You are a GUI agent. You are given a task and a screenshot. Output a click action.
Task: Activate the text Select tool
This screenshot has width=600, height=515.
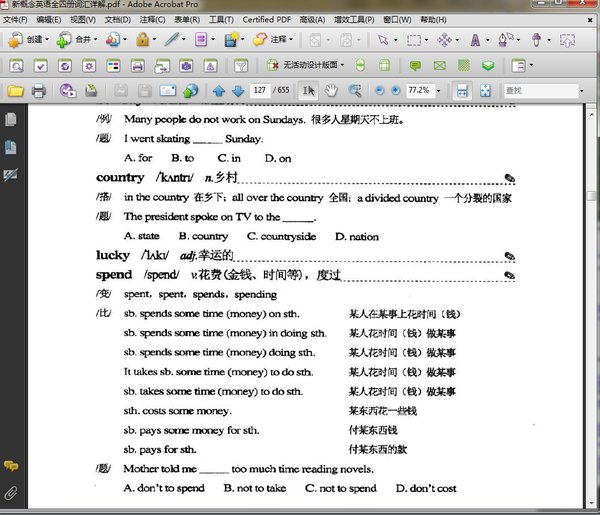[308, 91]
